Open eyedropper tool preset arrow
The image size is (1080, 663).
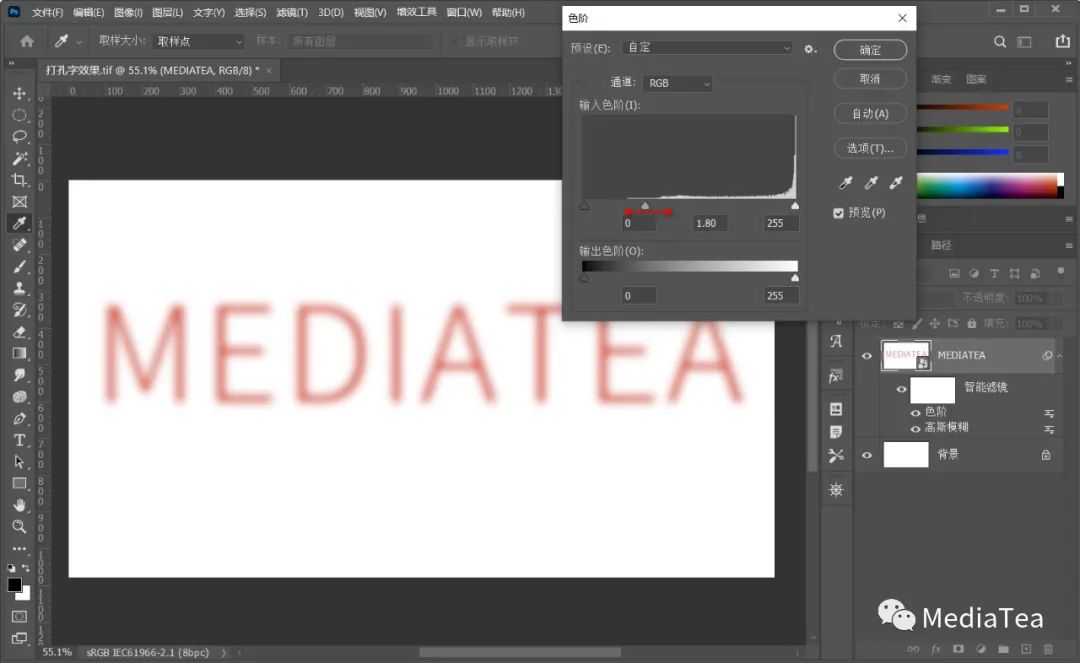79,43
